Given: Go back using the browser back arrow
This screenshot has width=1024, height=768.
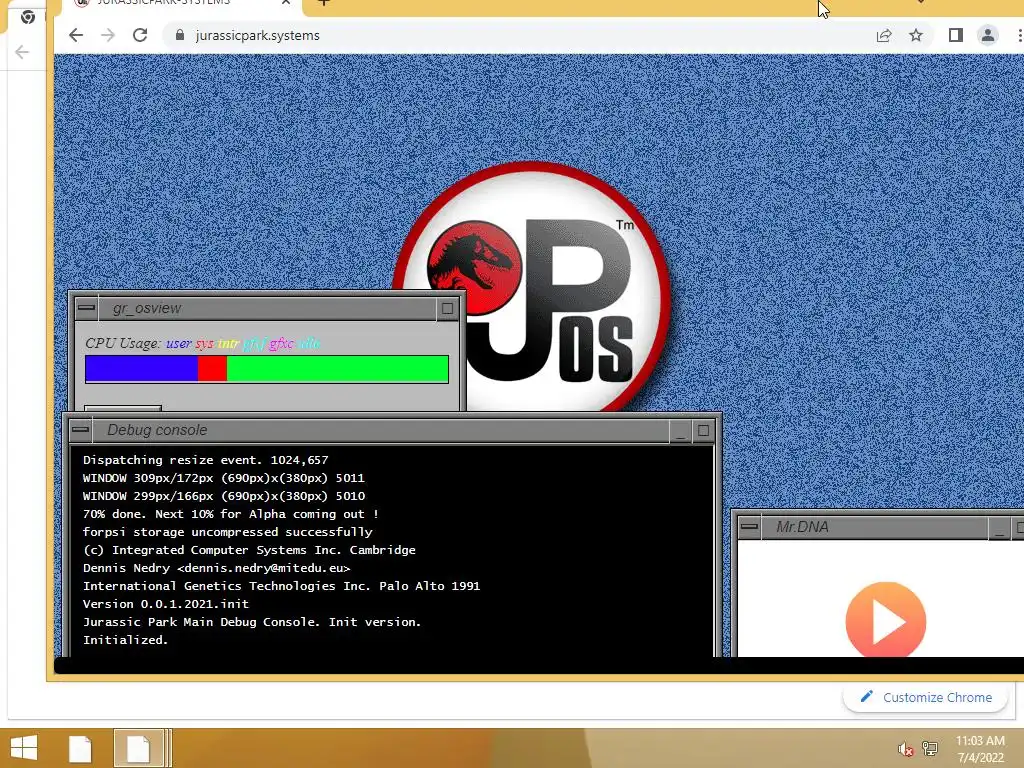Looking at the screenshot, I should coord(76,35).
